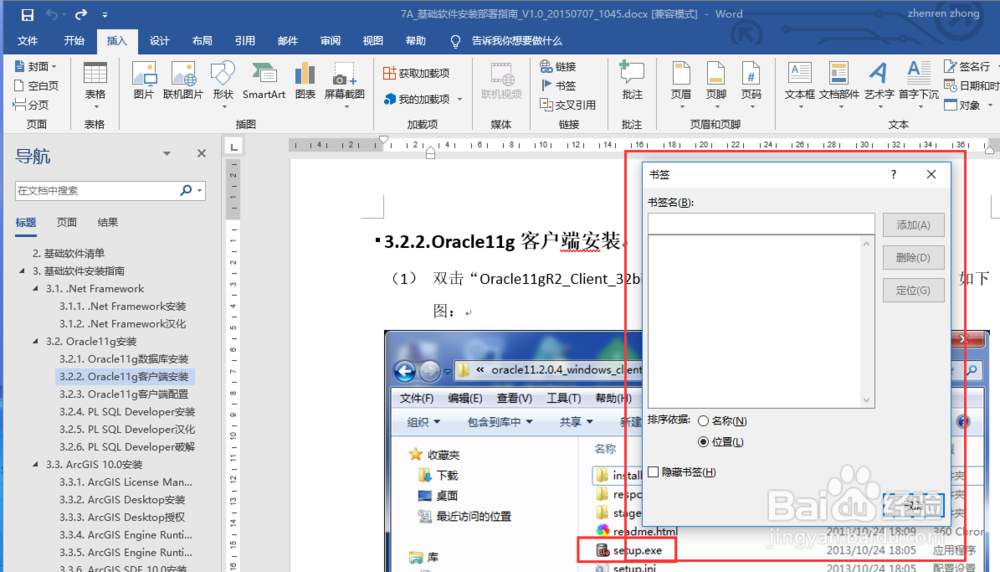Click the 书签名(B) text field
This screenshot has height=572, width=1000.
[761, 224]
